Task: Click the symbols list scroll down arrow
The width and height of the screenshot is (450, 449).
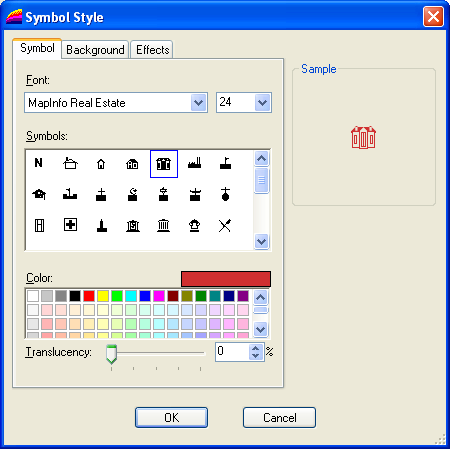Action: tap(261, 241)
